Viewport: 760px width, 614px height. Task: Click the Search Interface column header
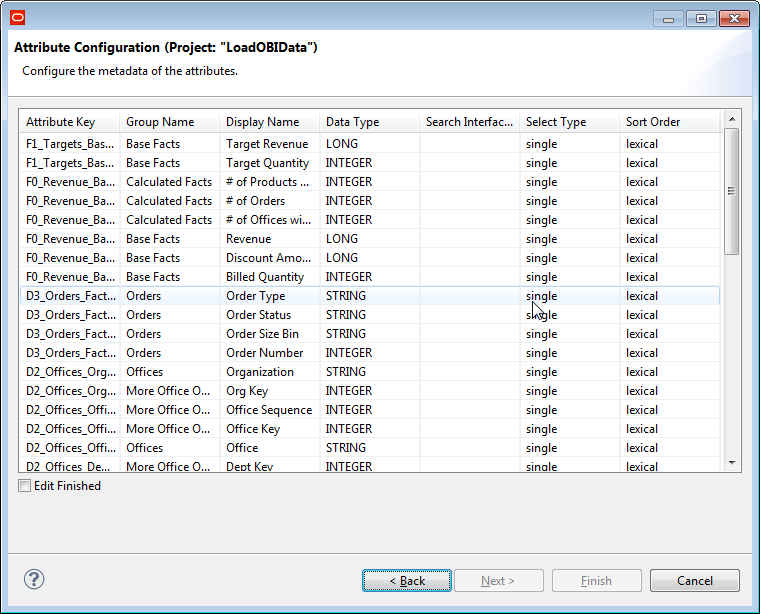click(x=469, y=122)
